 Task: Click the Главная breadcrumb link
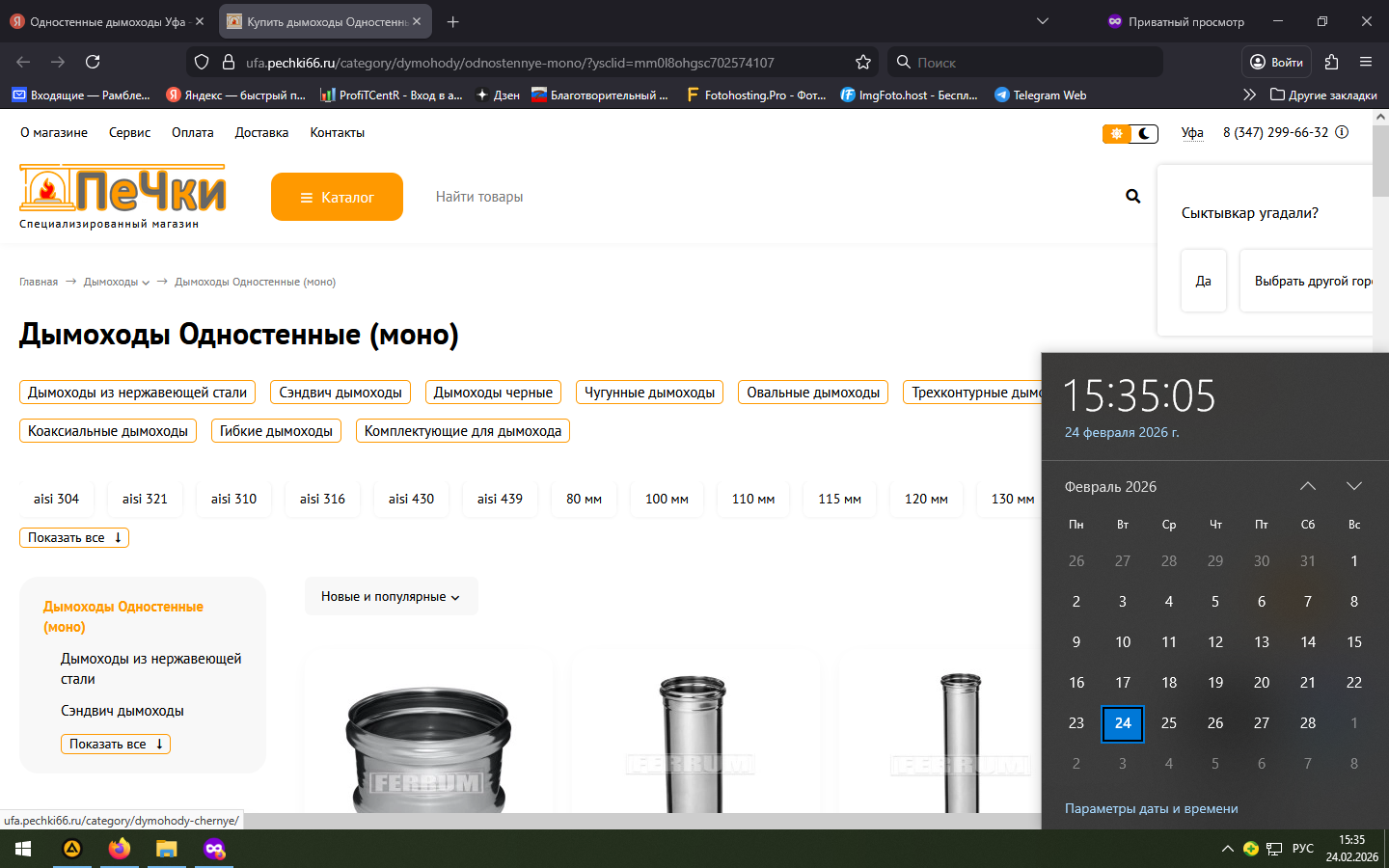pyautogui.click(x=39, y=282)
